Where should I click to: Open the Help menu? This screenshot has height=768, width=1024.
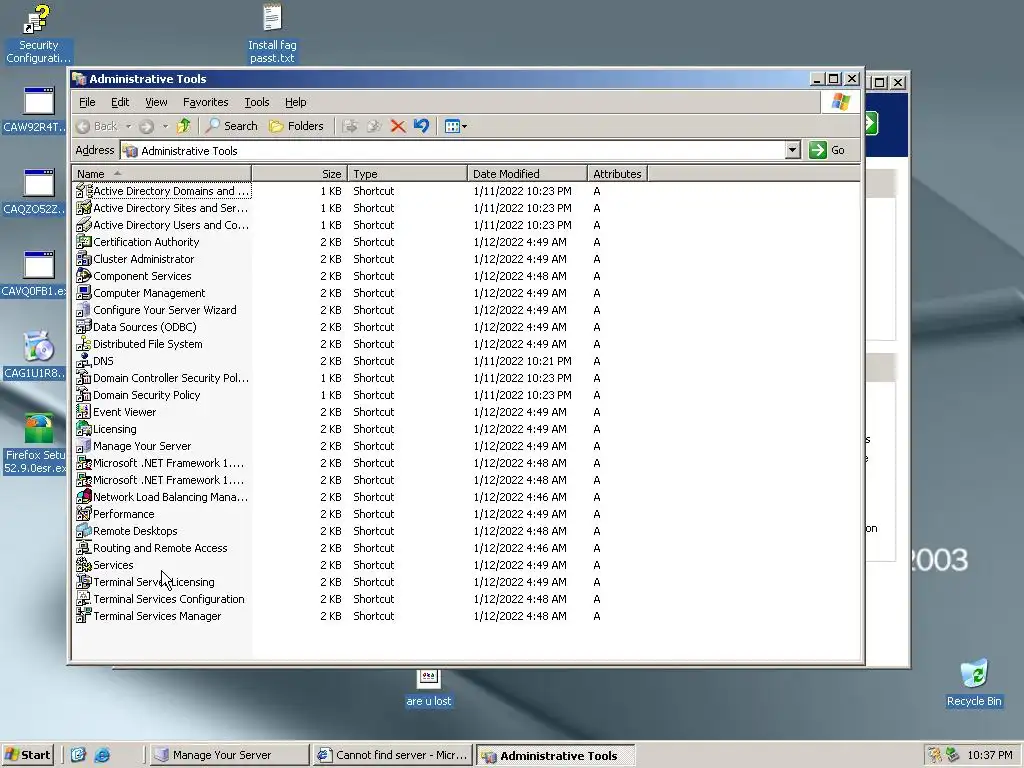click(x=295, y=102)
